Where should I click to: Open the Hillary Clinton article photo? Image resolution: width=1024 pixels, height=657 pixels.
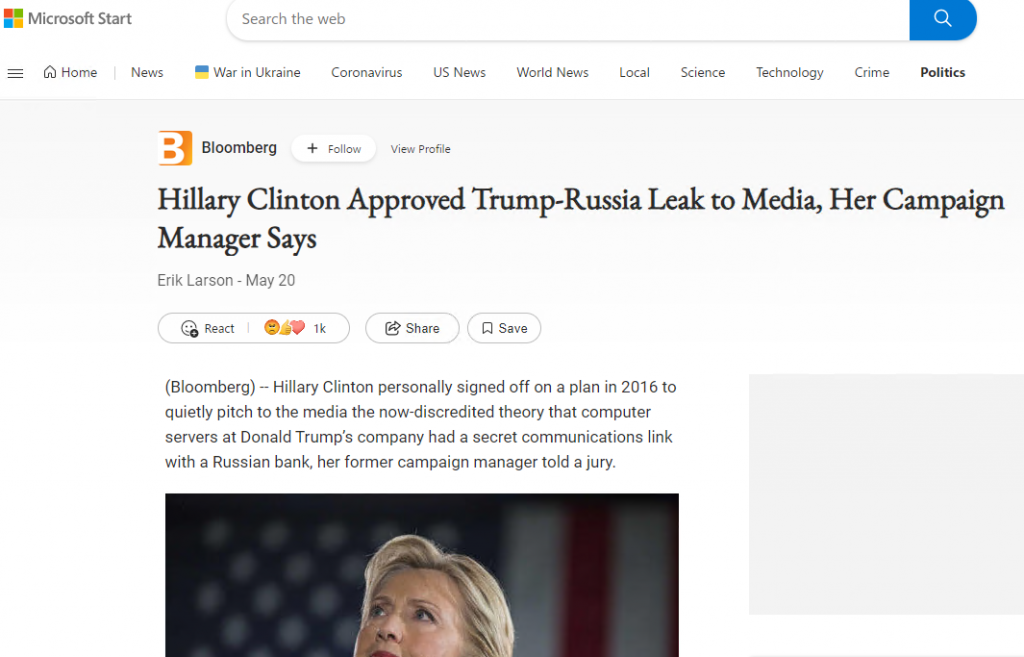pos(422,575)
